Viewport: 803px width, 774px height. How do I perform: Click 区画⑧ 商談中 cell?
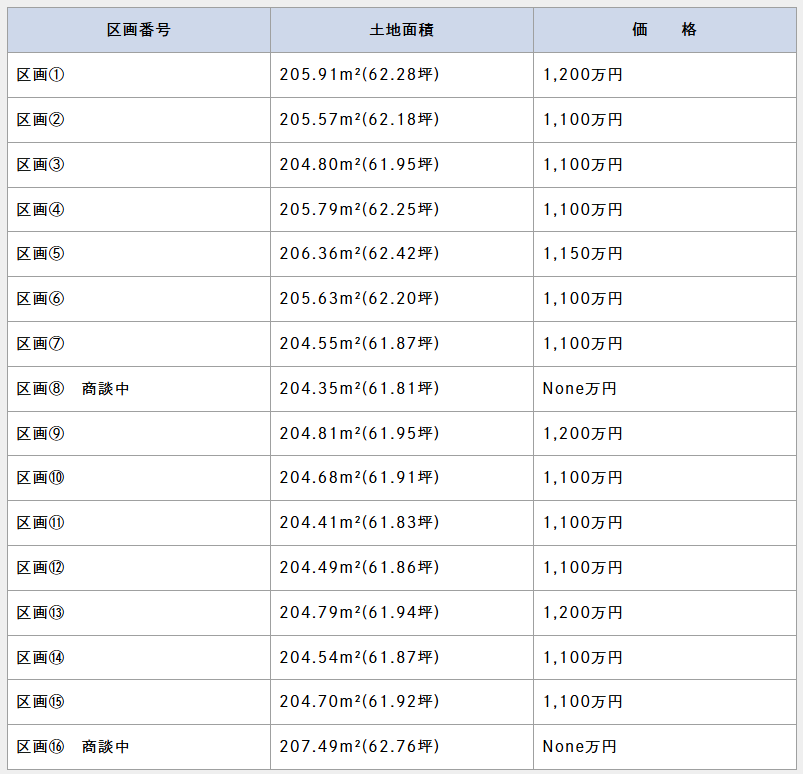(73, 389)
